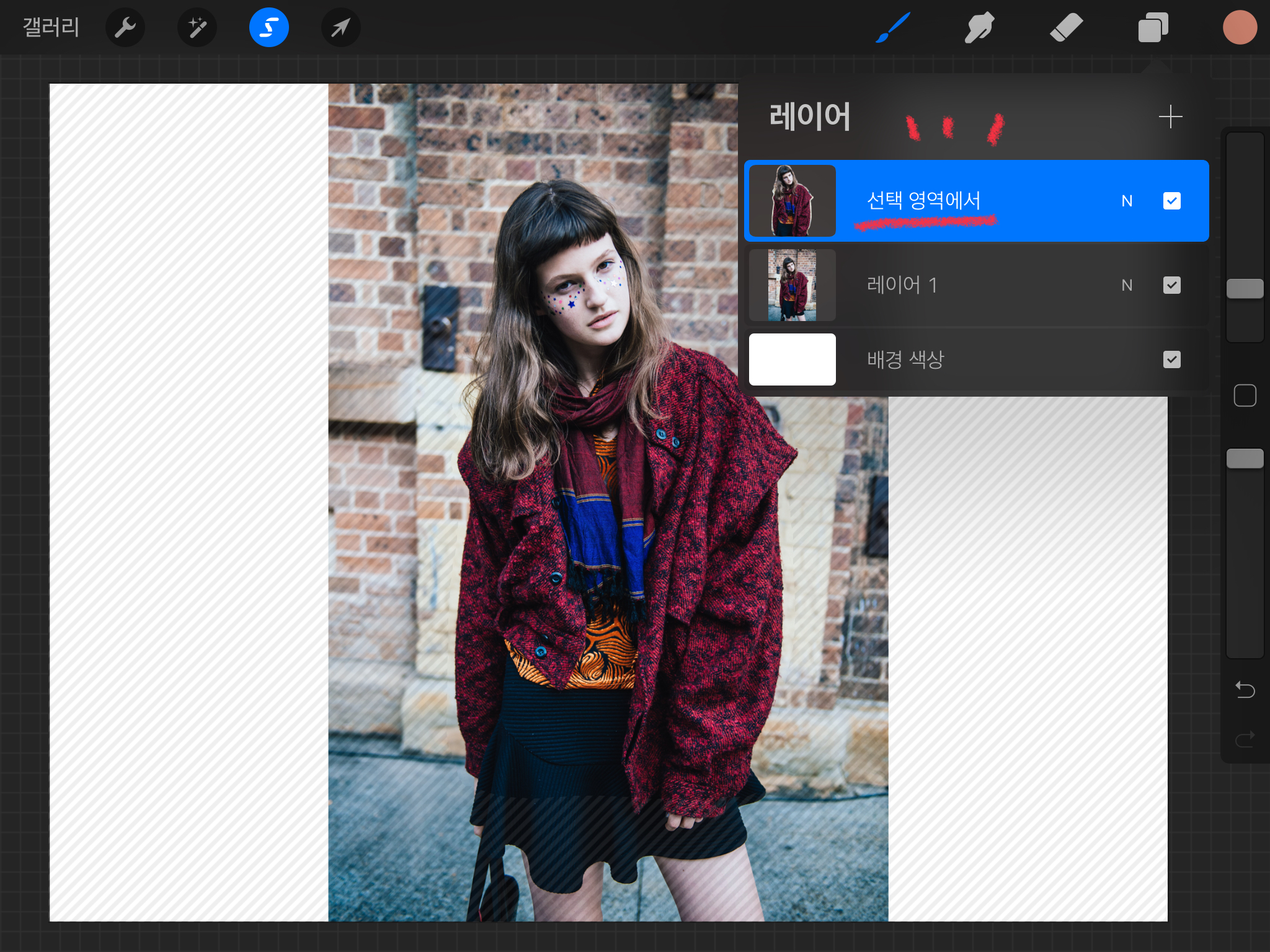Close the Layers panel icon
The image size is (1270, 952).
1153,28
